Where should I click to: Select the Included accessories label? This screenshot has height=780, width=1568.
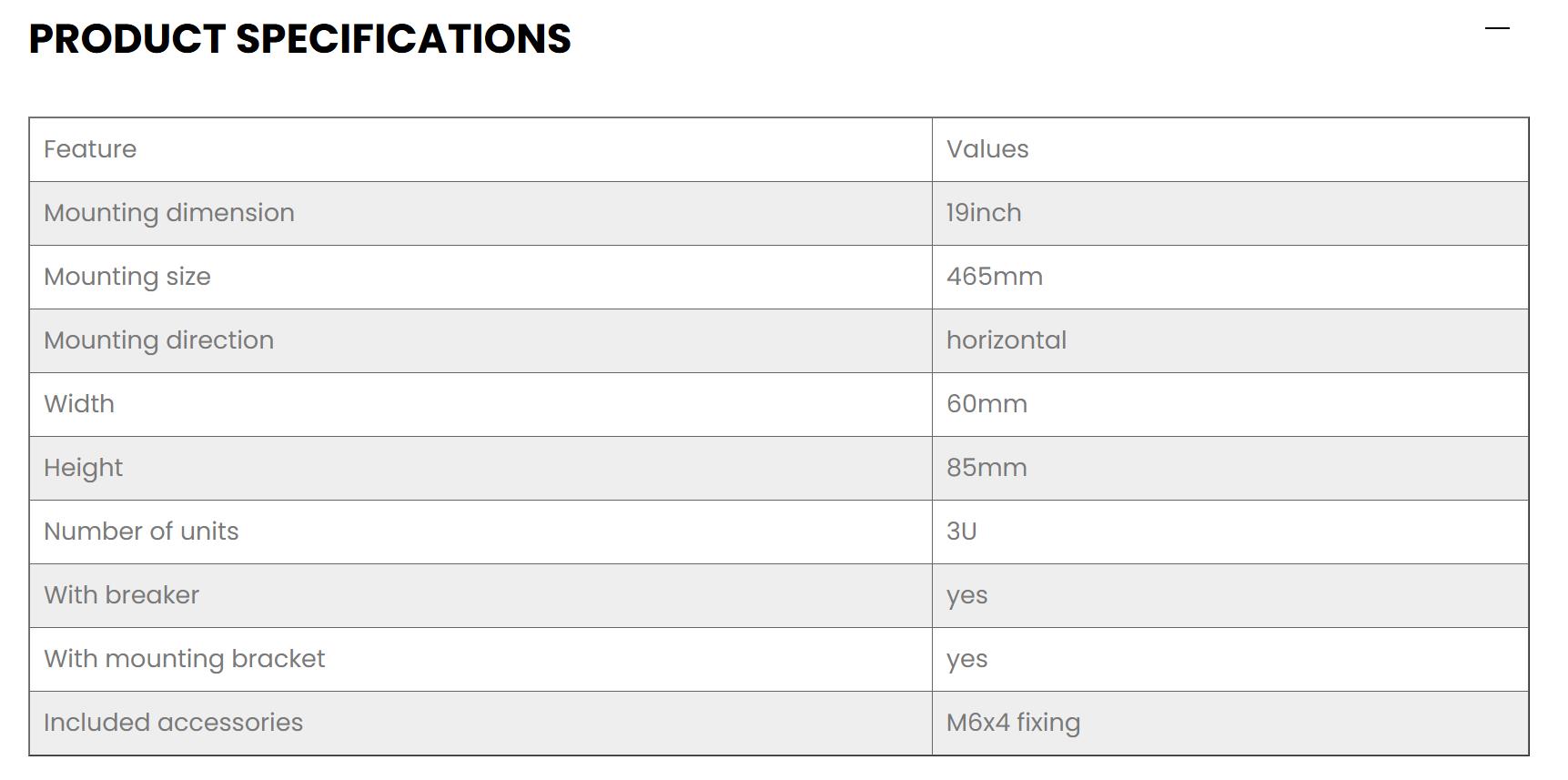tap(173, 723)
